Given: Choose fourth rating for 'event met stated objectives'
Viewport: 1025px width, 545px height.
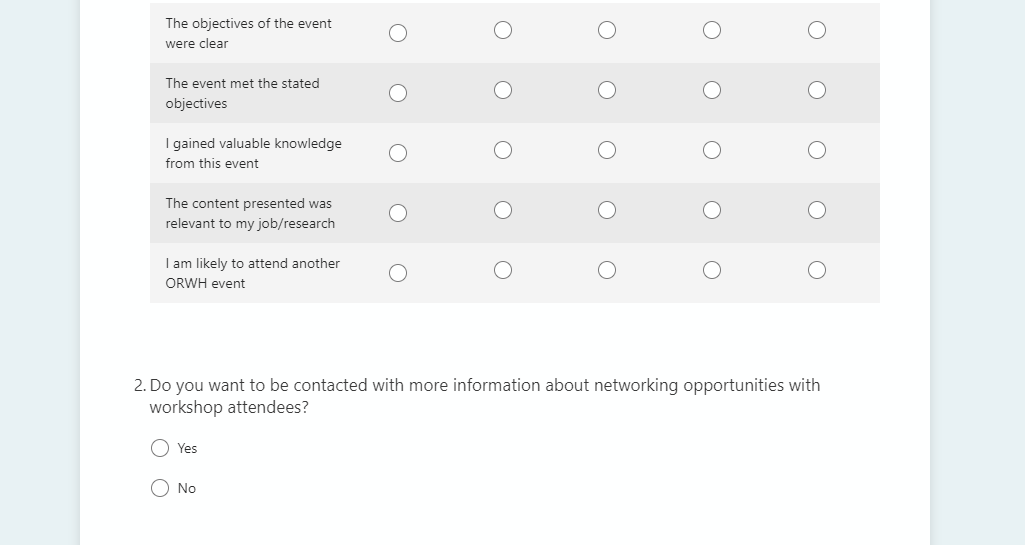Looking at the screenshot, I should [x=712, y=90].
